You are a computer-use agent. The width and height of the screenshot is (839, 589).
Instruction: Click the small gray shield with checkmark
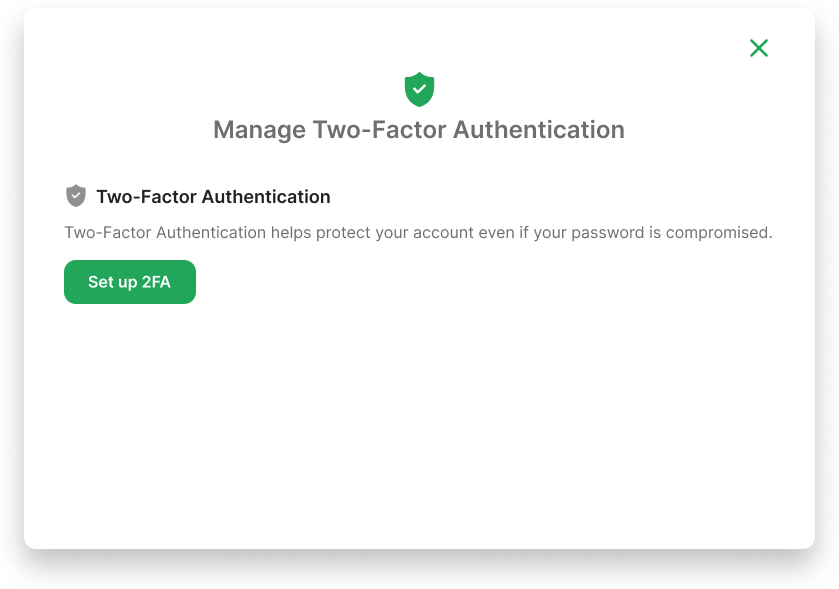pyautogui.click(x=75, y=196)
